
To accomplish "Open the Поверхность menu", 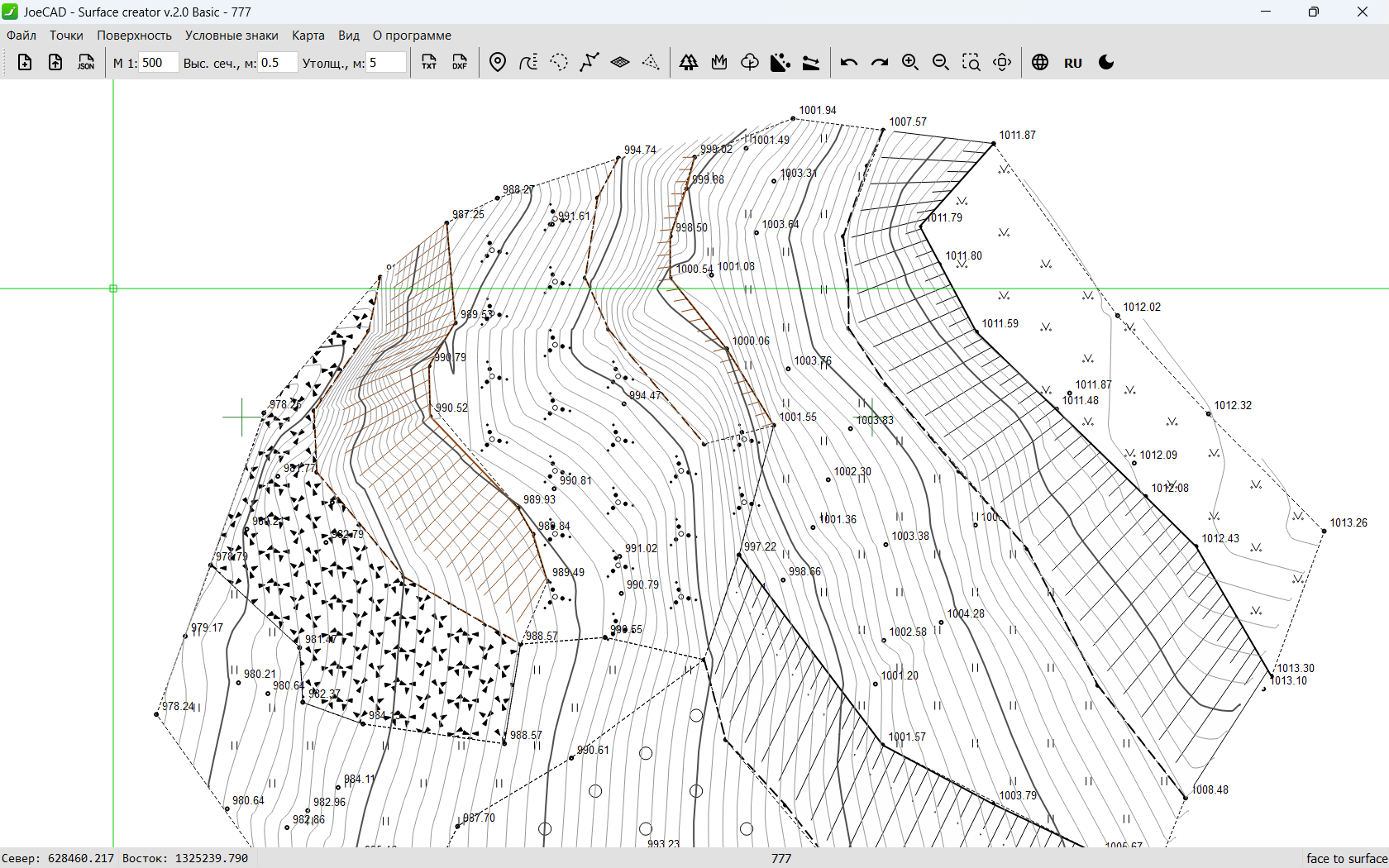I will click(134, 36).
